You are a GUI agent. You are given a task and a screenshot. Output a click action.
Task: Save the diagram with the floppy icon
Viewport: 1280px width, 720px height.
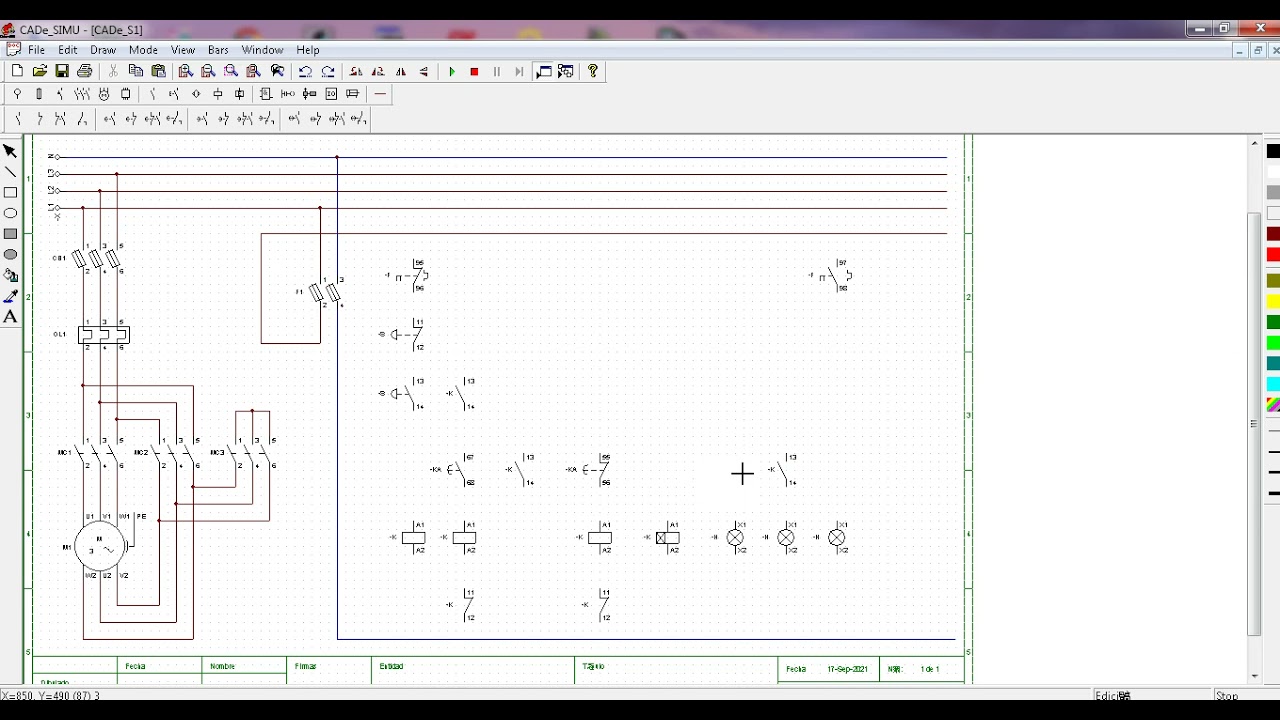pyautogui.click(x=62, y=71)
